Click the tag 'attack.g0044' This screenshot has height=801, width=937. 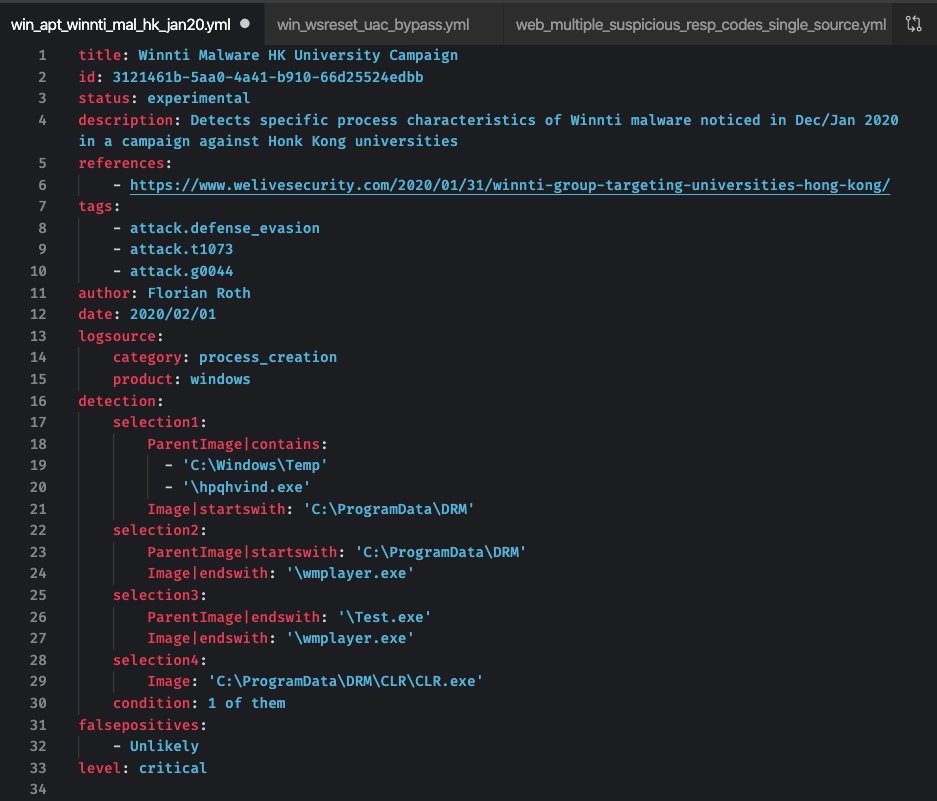point(181,271)
